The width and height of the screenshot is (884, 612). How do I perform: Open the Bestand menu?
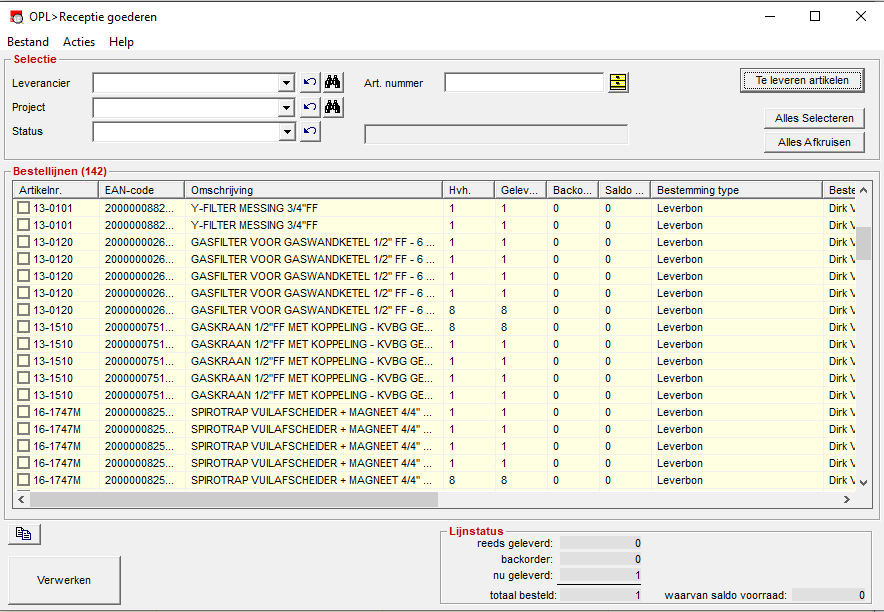point(28,42)
